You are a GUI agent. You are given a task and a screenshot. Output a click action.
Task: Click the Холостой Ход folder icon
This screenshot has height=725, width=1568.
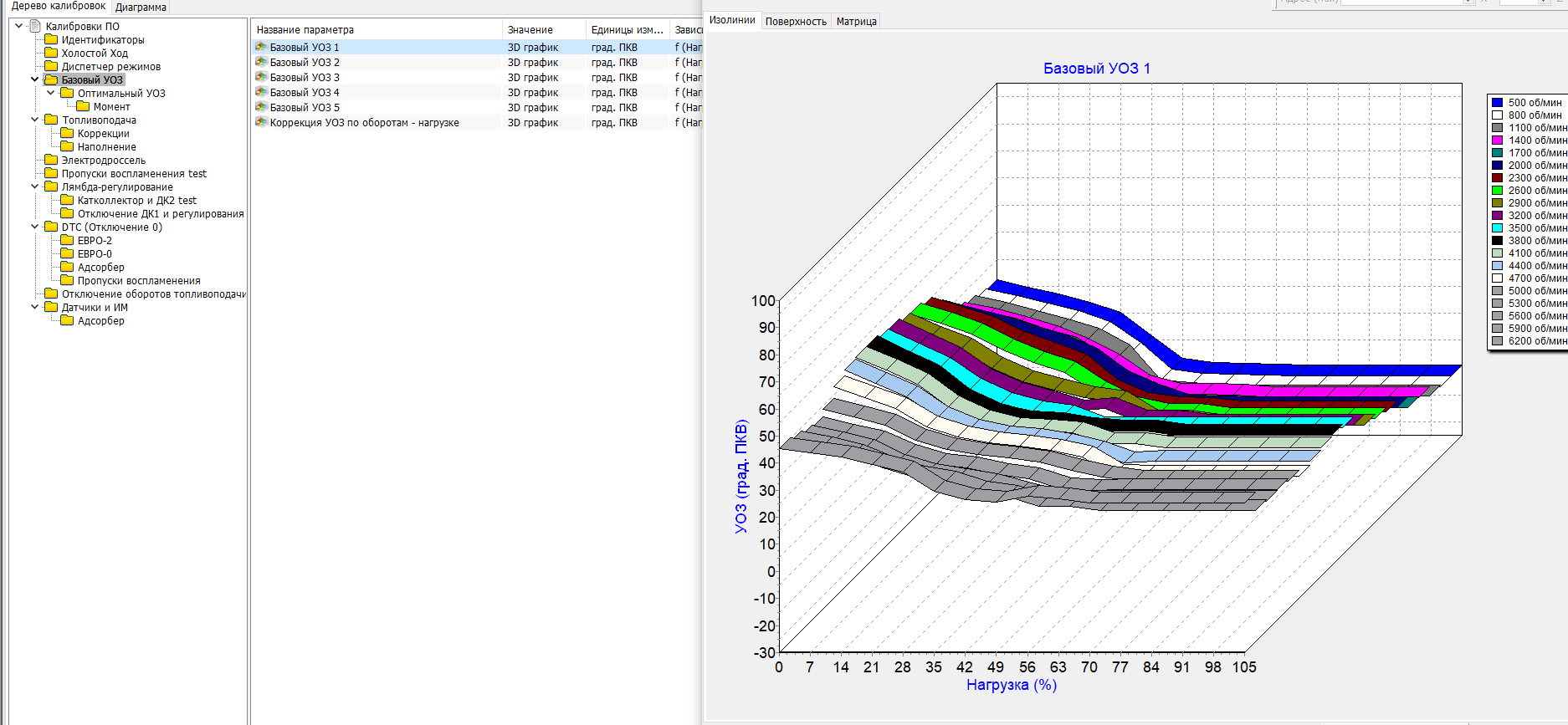(51, 53)
